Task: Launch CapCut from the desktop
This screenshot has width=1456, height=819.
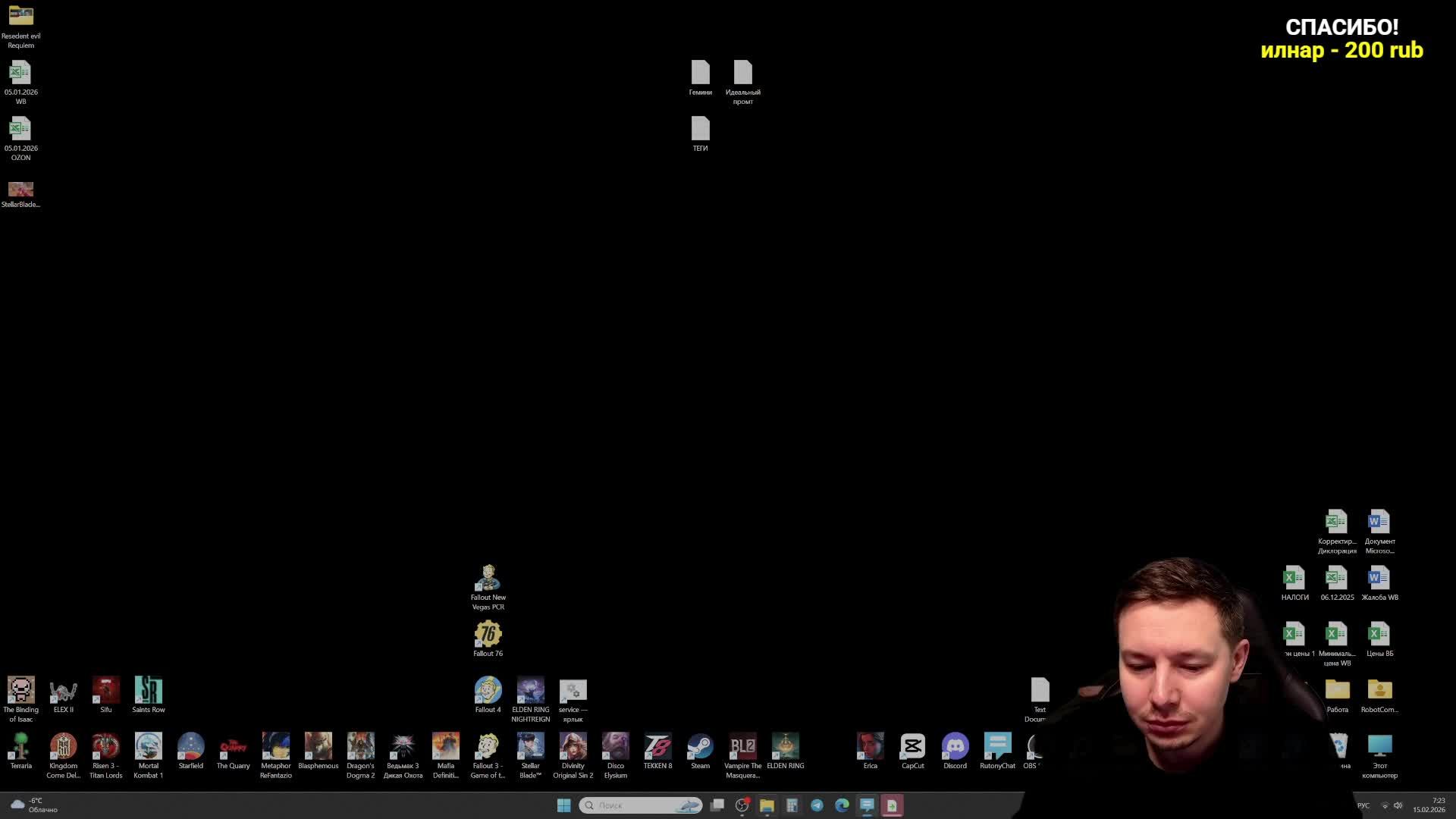Action: [x=912, y=747]
